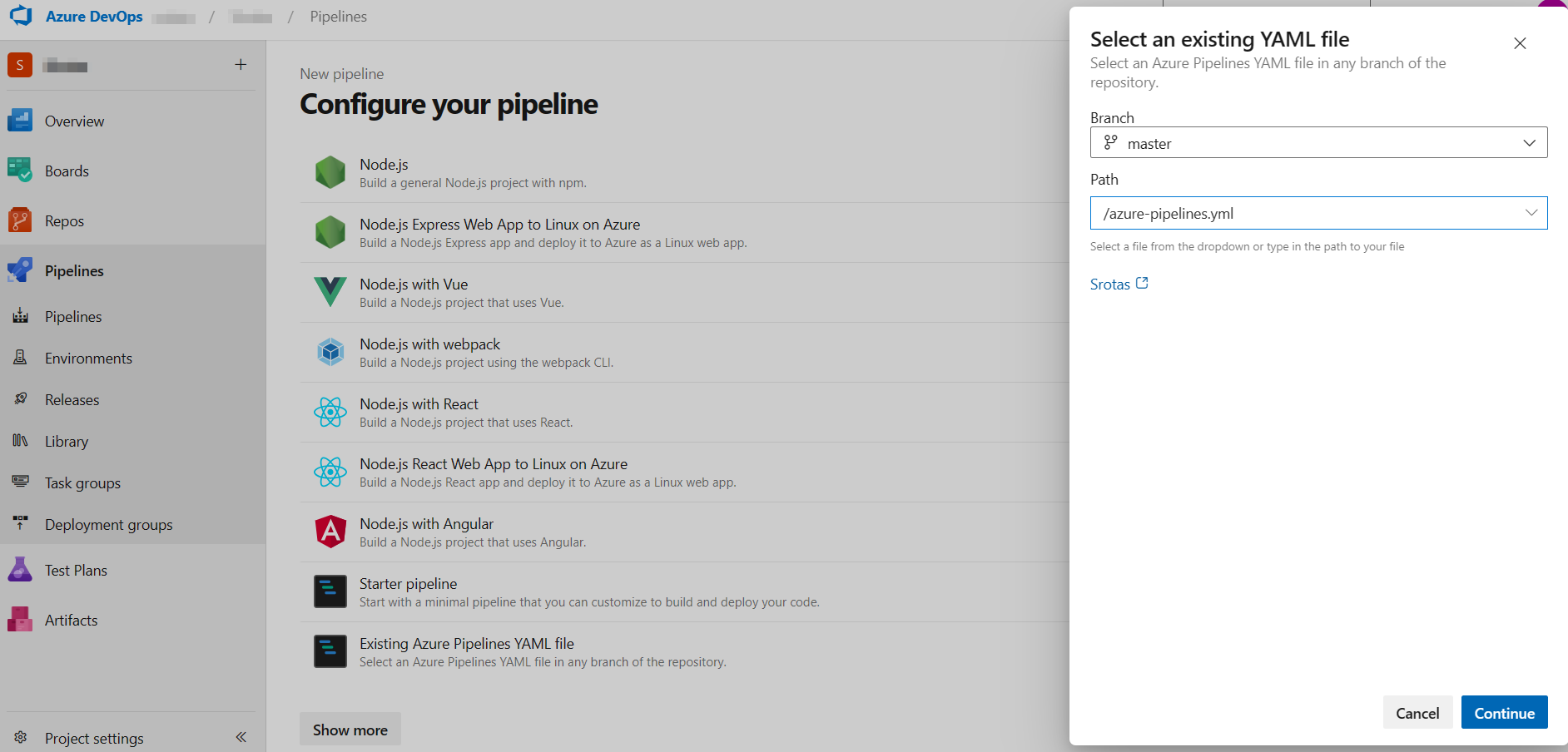The width and height of the screenshot is (1568, 752).
Task: Click the Task groups icon
Action: click(x=21, y=482)
